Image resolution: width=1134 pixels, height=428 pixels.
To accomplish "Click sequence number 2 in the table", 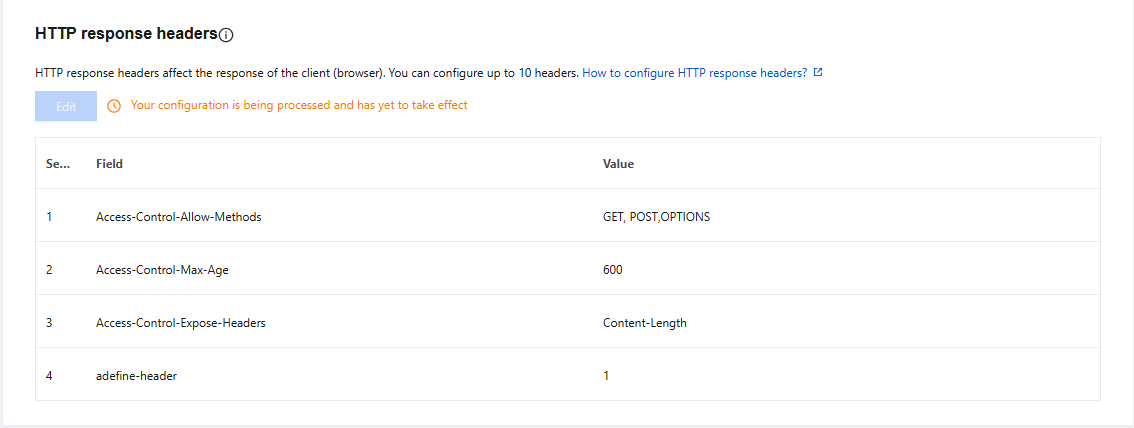I will tap(49, 270).
